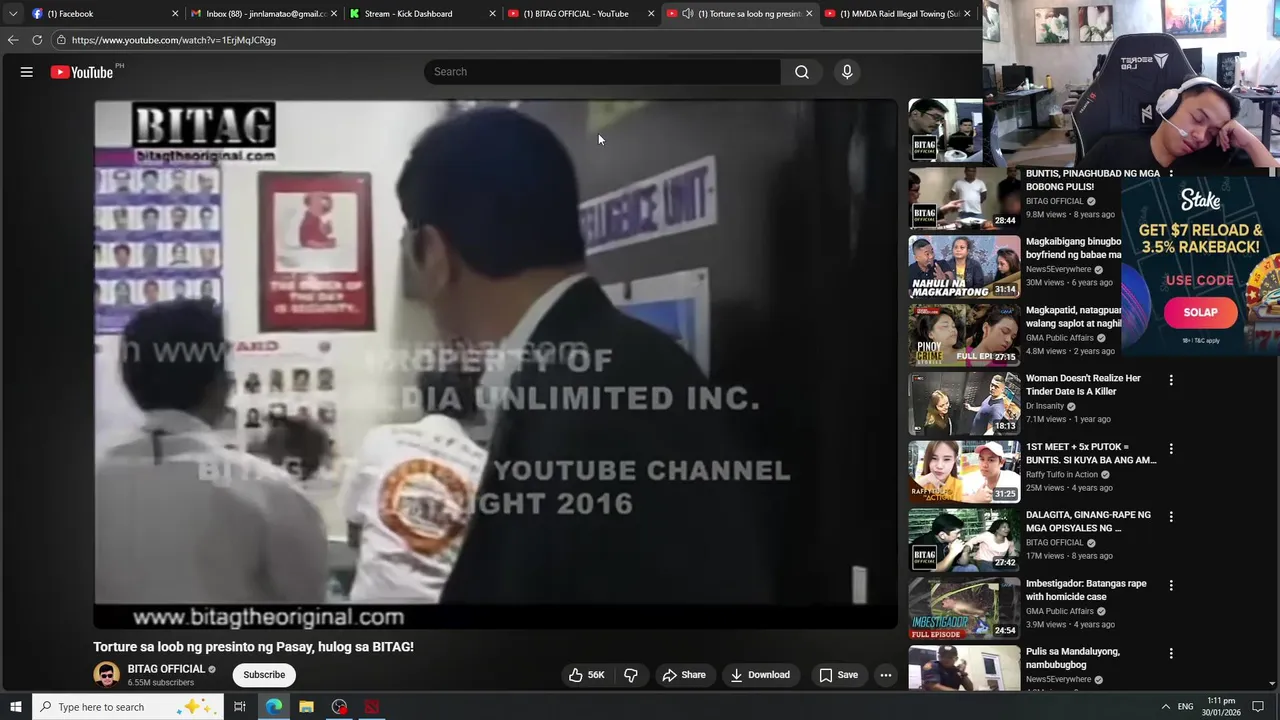The height and width of the screenshot is (720, 1280).
Task: Open Pinoy Crime Magkapatid video thumbnail
Action: [964, 335]
